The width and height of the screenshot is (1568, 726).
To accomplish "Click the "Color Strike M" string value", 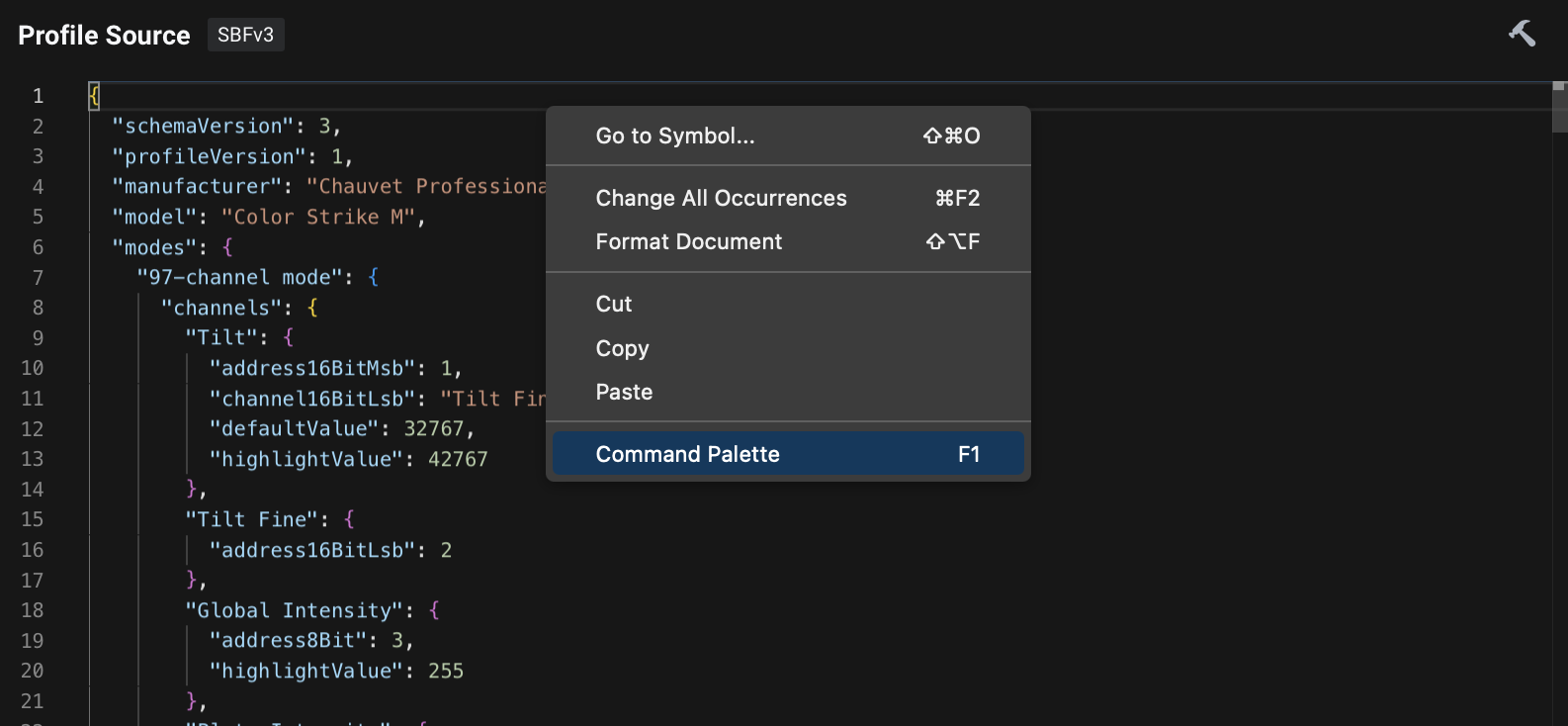I will point(316,217).
